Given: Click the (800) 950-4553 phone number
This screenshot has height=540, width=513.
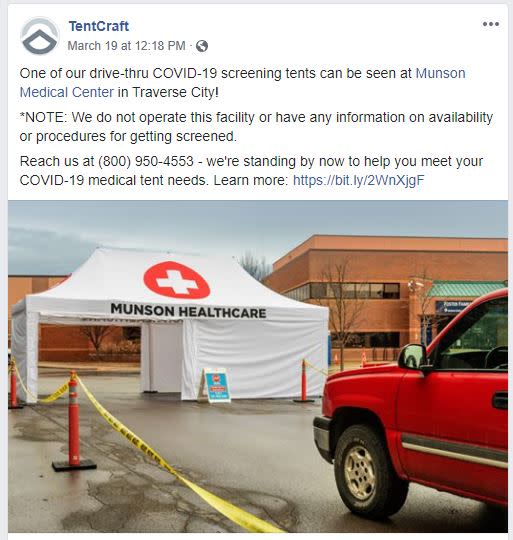Looking at the screenshot, I should click(146, 161).
